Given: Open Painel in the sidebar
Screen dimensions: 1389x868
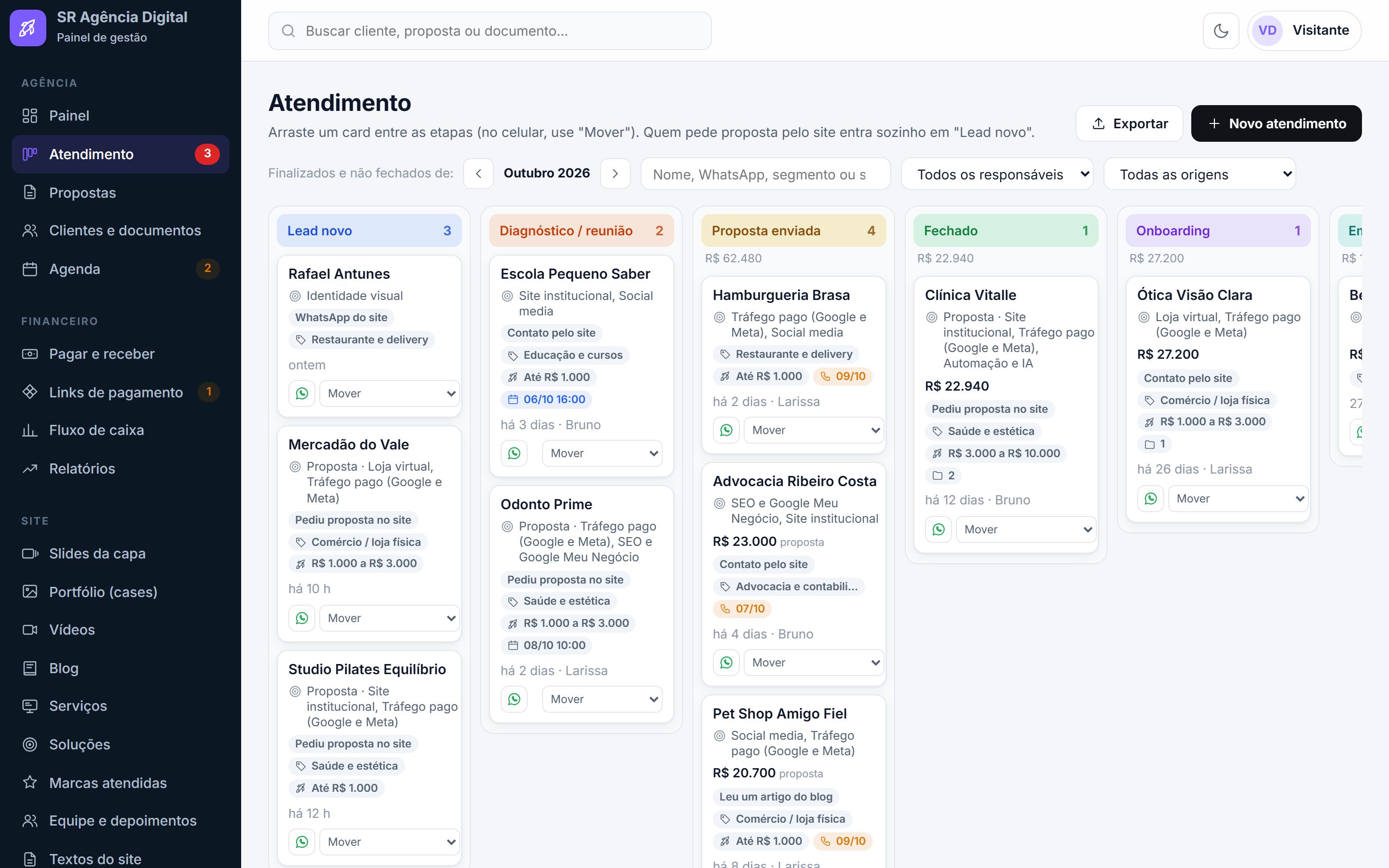Looking at the screenshot, I should tap(121, 115).
